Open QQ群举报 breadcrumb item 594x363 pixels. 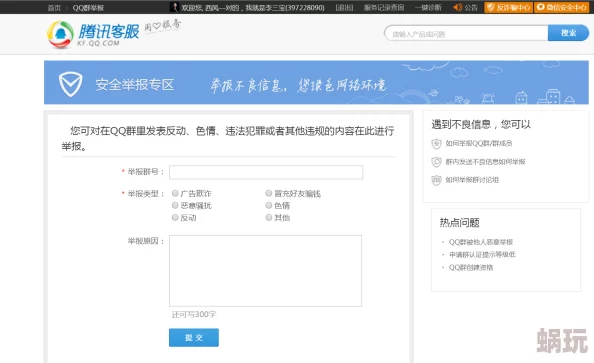[x=88, y=8]
